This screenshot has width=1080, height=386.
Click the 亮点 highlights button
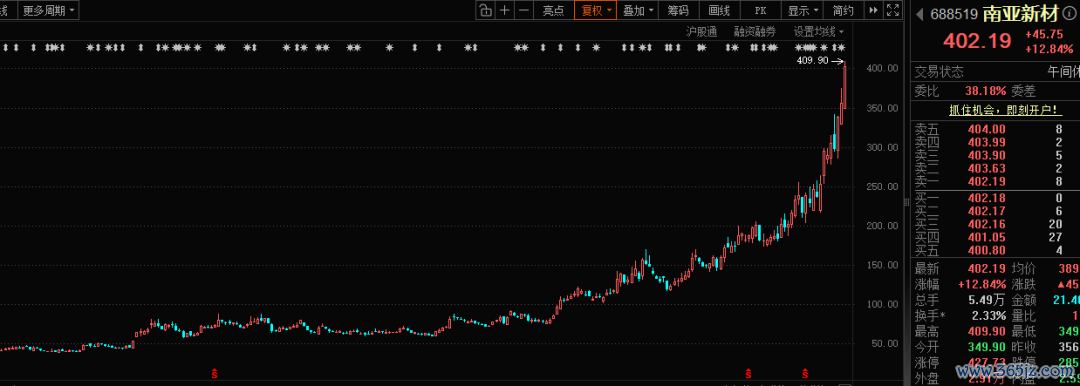coord(553,10)
